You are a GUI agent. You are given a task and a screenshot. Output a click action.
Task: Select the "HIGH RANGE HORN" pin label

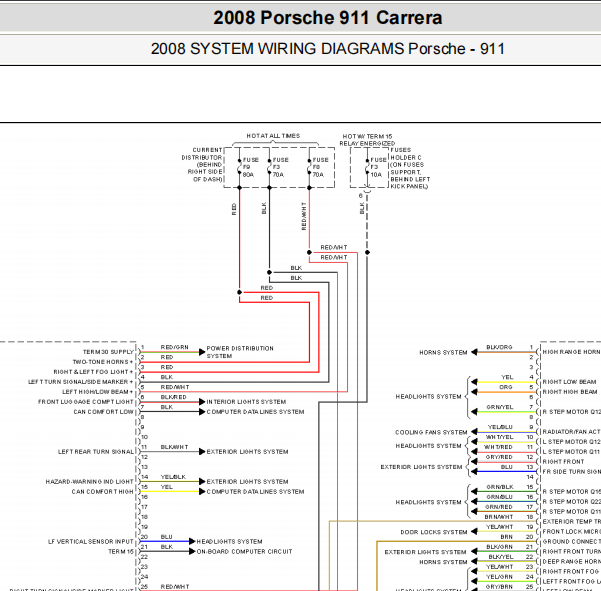pyautogui.click(x=571, y=352)
